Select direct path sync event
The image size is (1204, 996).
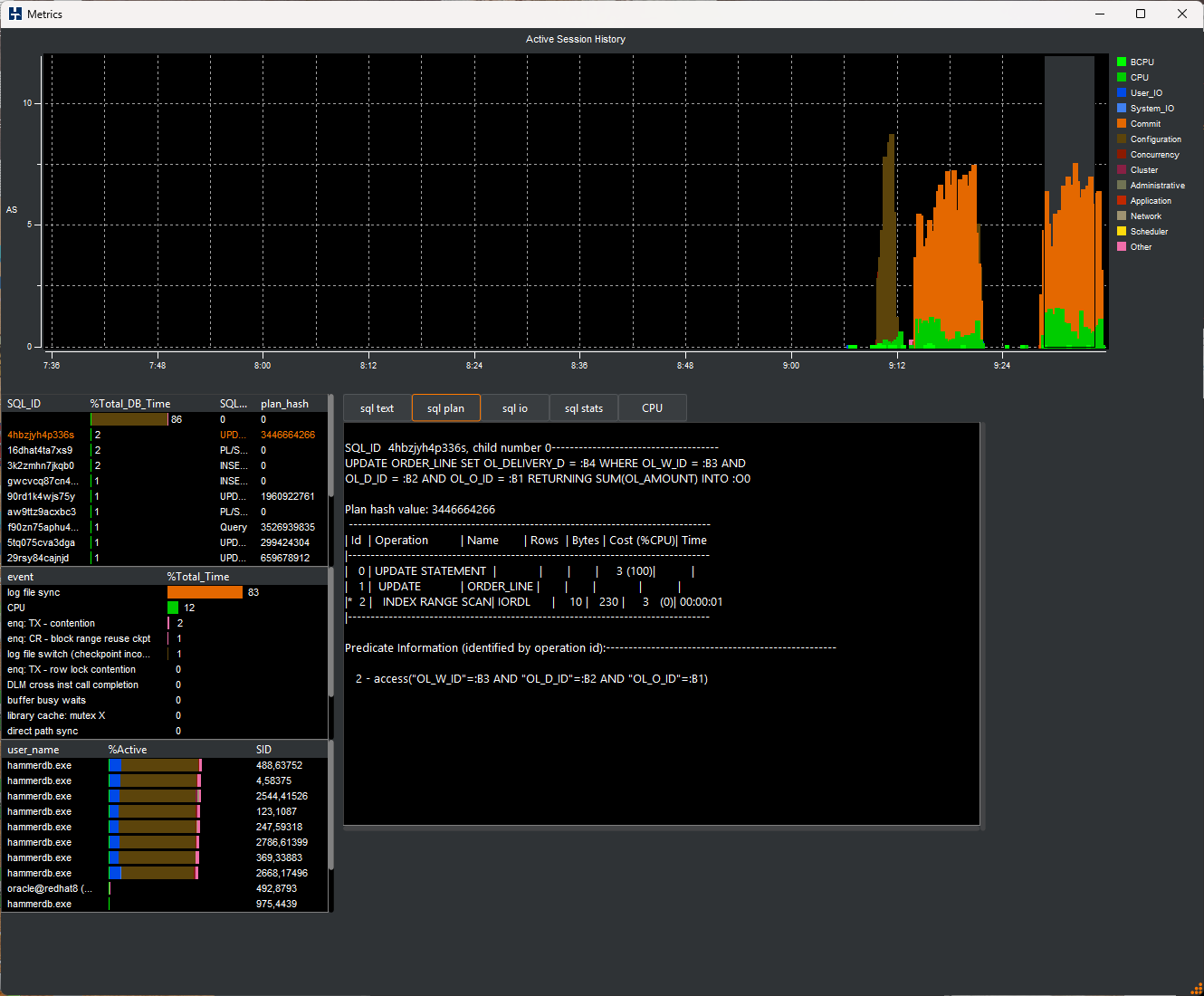pos(164,731)
